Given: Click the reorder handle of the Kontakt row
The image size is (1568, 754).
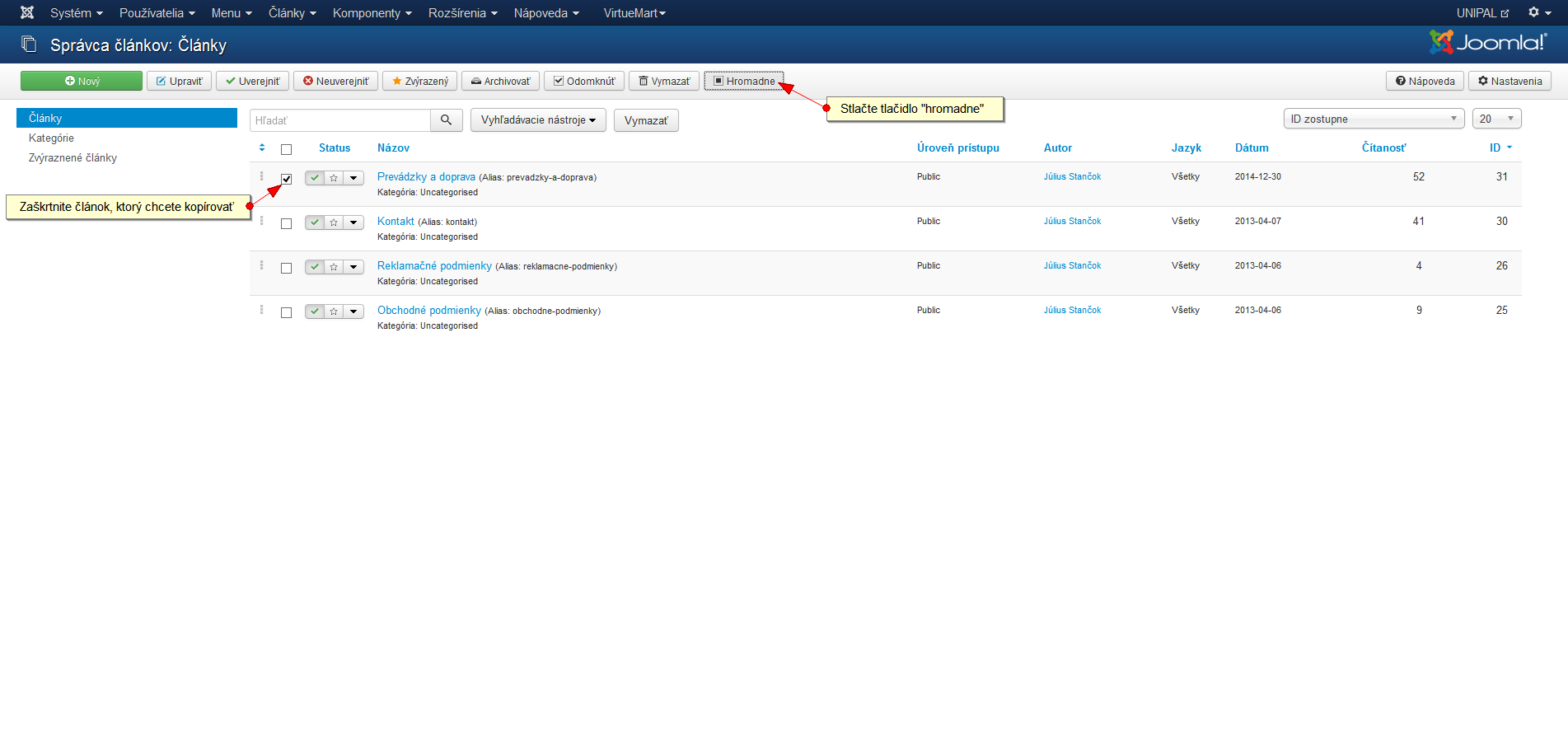Looking at the screenshot, I should point(262,220).
